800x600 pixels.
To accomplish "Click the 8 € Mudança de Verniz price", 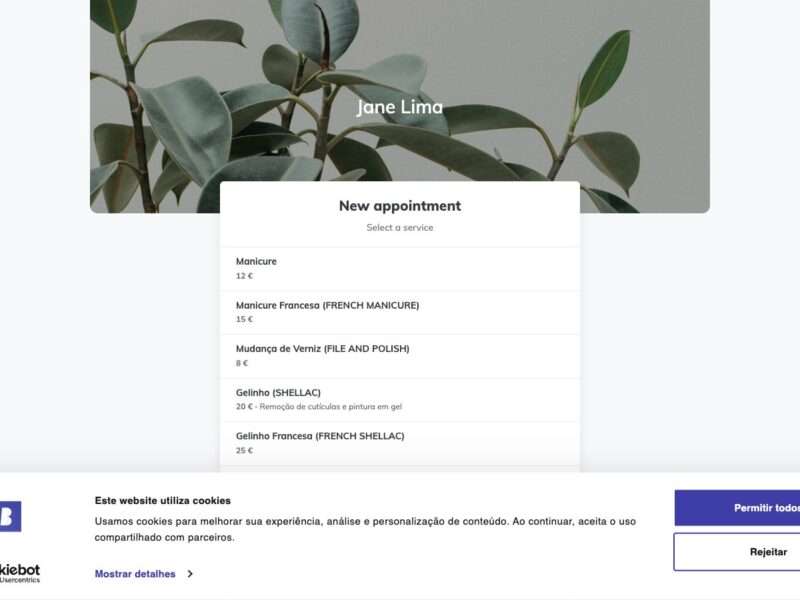I will [242, 363].
